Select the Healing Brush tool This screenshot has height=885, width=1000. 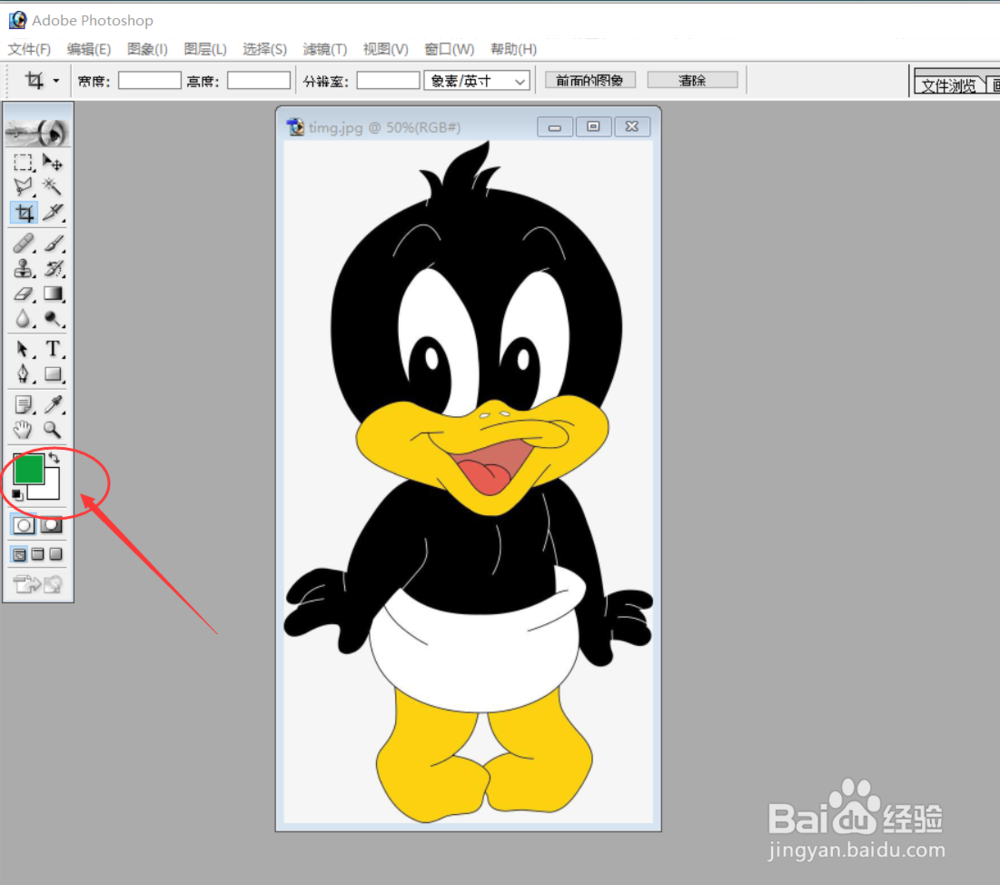point(24,243)
